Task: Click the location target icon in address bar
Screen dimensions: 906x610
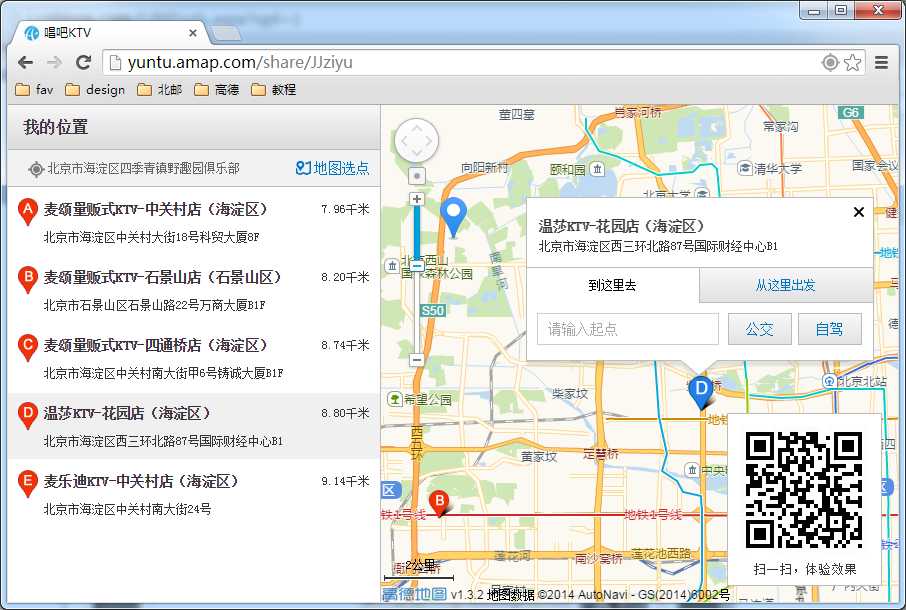Action: (x=830, y=62)
